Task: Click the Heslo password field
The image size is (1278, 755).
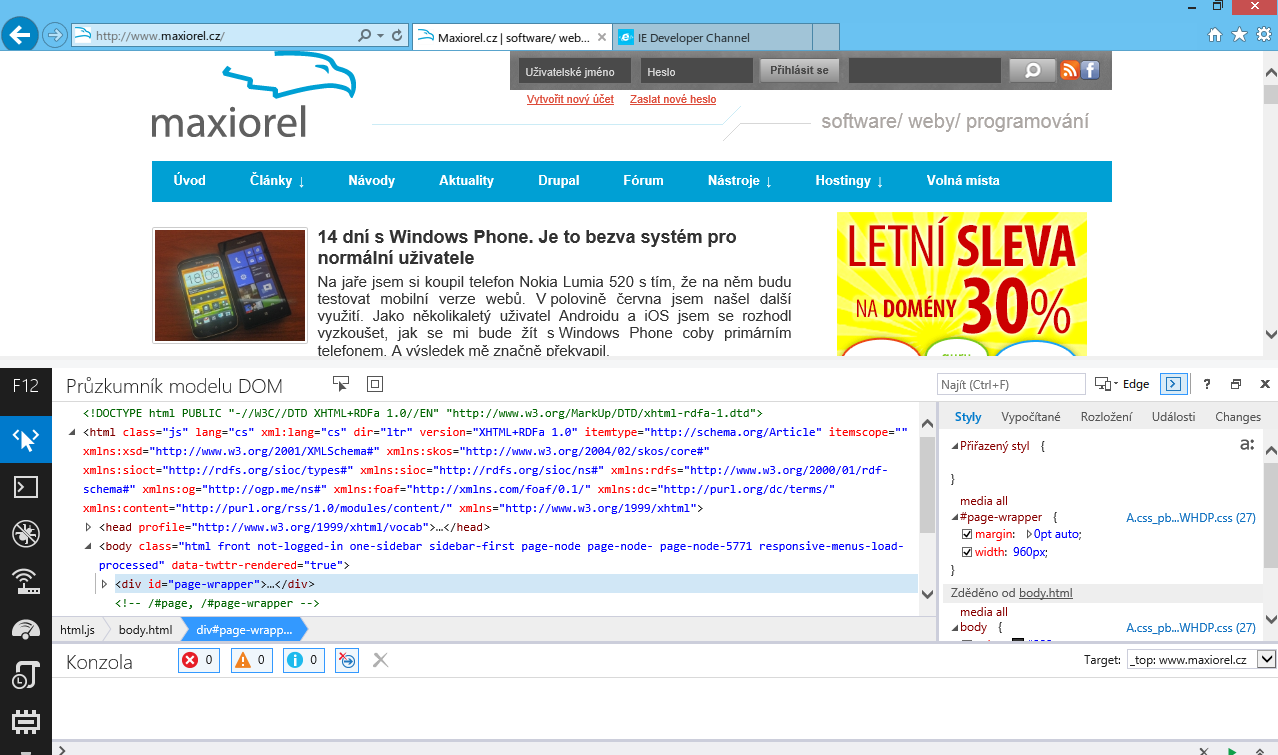Action: pyautogui.click(x=697, y=71)
